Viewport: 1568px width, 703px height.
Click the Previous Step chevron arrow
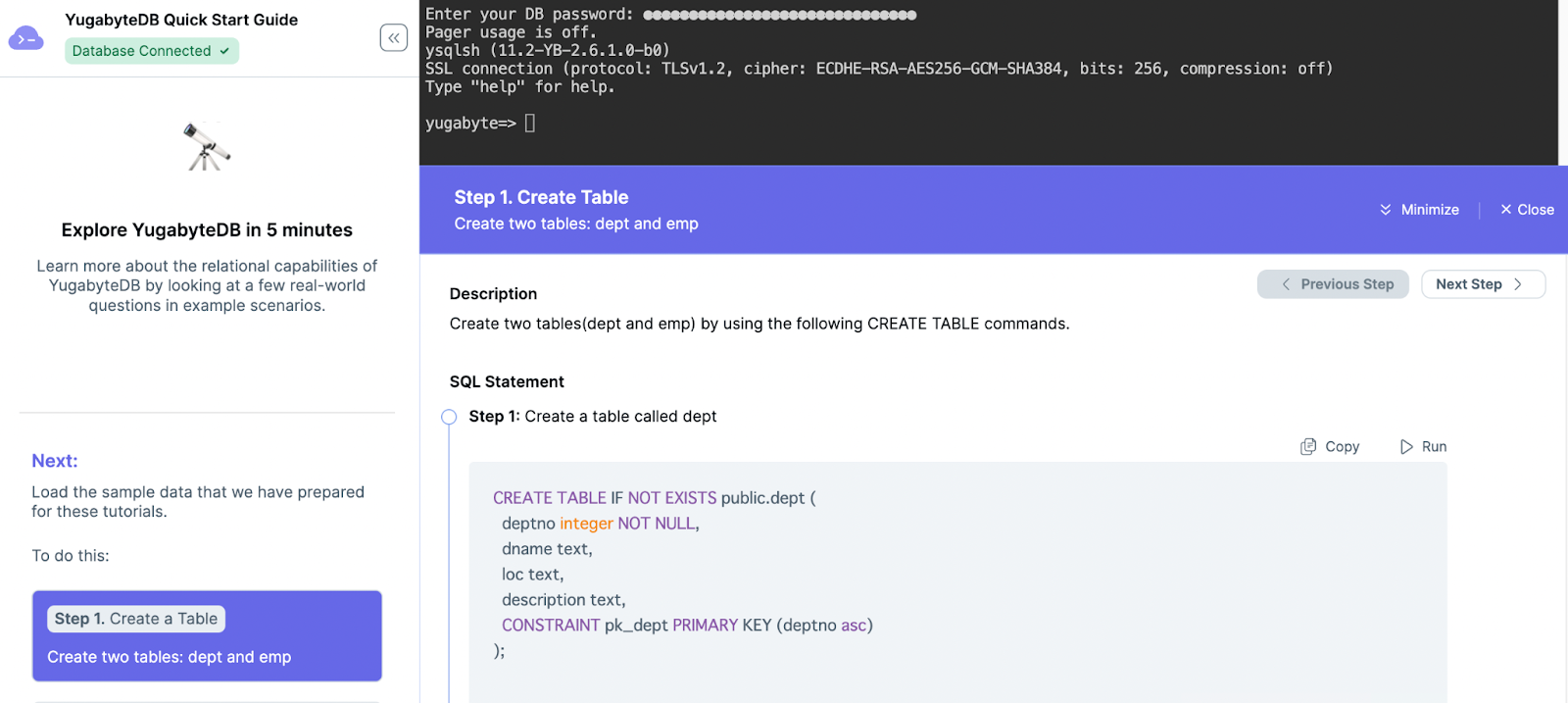(x=1286, y=284)
